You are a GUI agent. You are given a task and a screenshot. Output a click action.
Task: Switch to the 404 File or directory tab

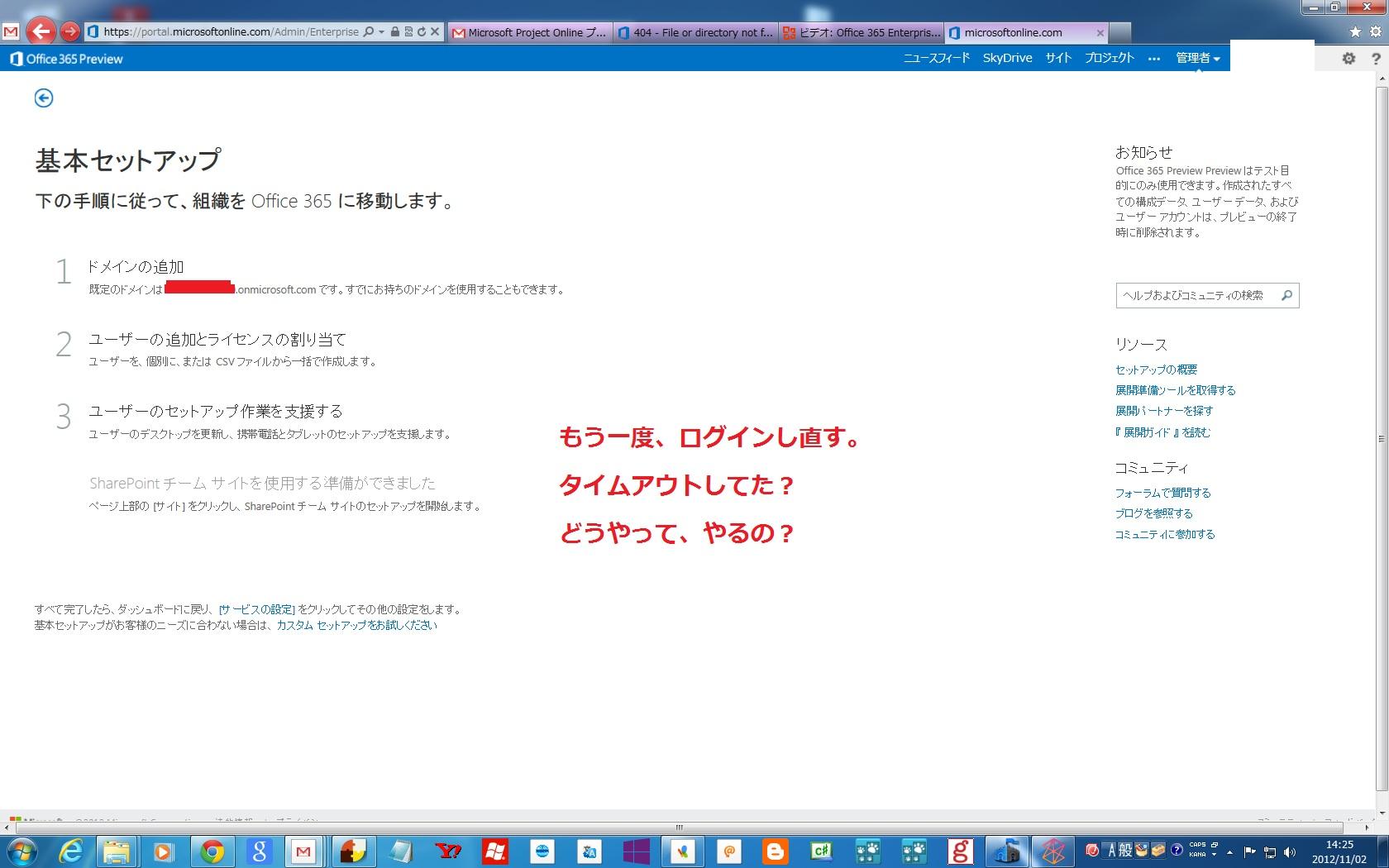695,32
